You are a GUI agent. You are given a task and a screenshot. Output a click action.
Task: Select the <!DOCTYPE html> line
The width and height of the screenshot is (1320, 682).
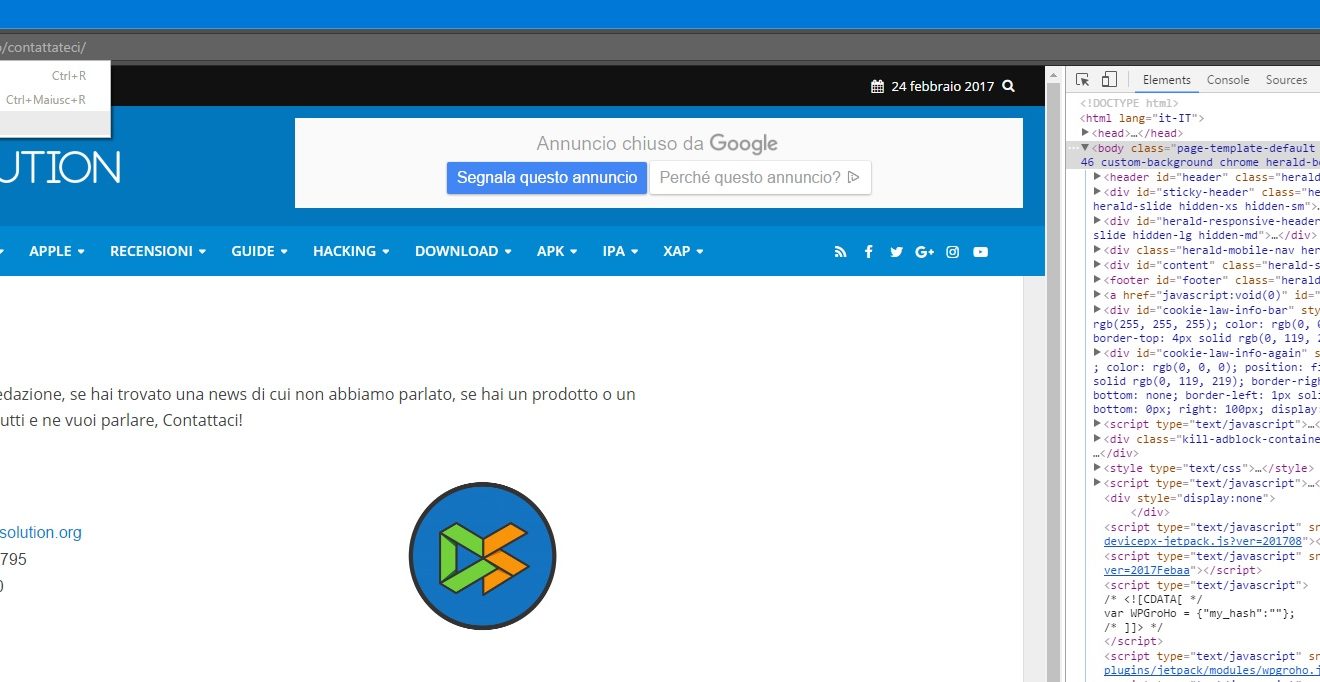1129,103
